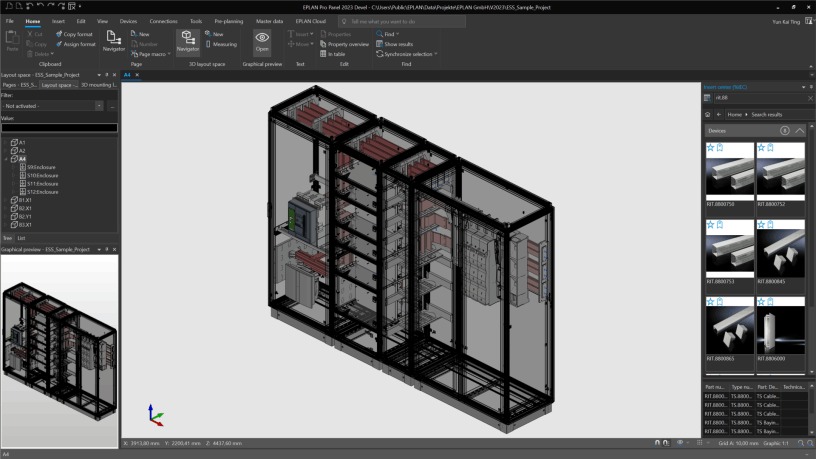Select S12:Enclosure in tree
816x459 pixels.
(43, 192)
